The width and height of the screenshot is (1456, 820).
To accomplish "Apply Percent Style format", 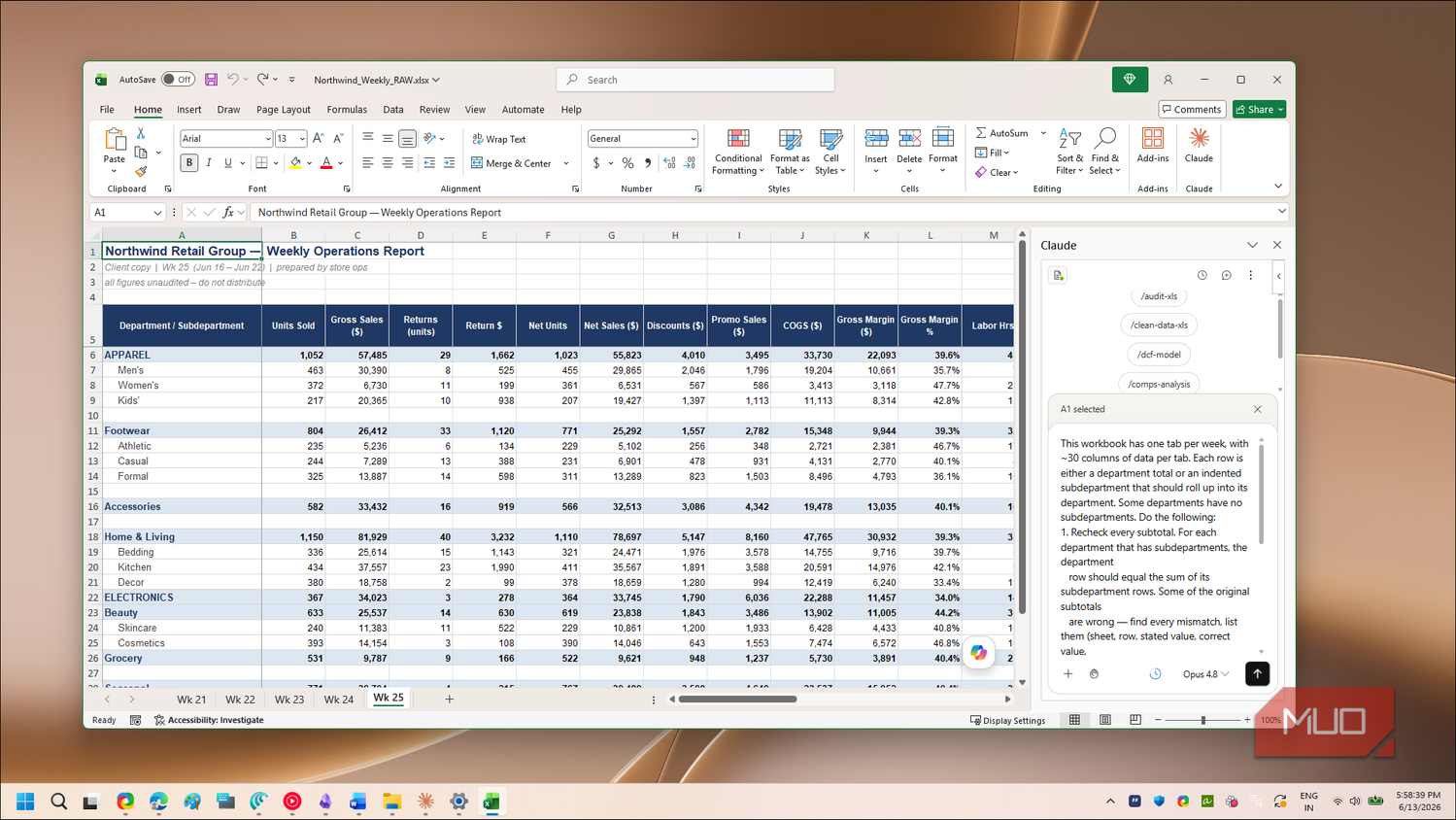I will (627, 163).
